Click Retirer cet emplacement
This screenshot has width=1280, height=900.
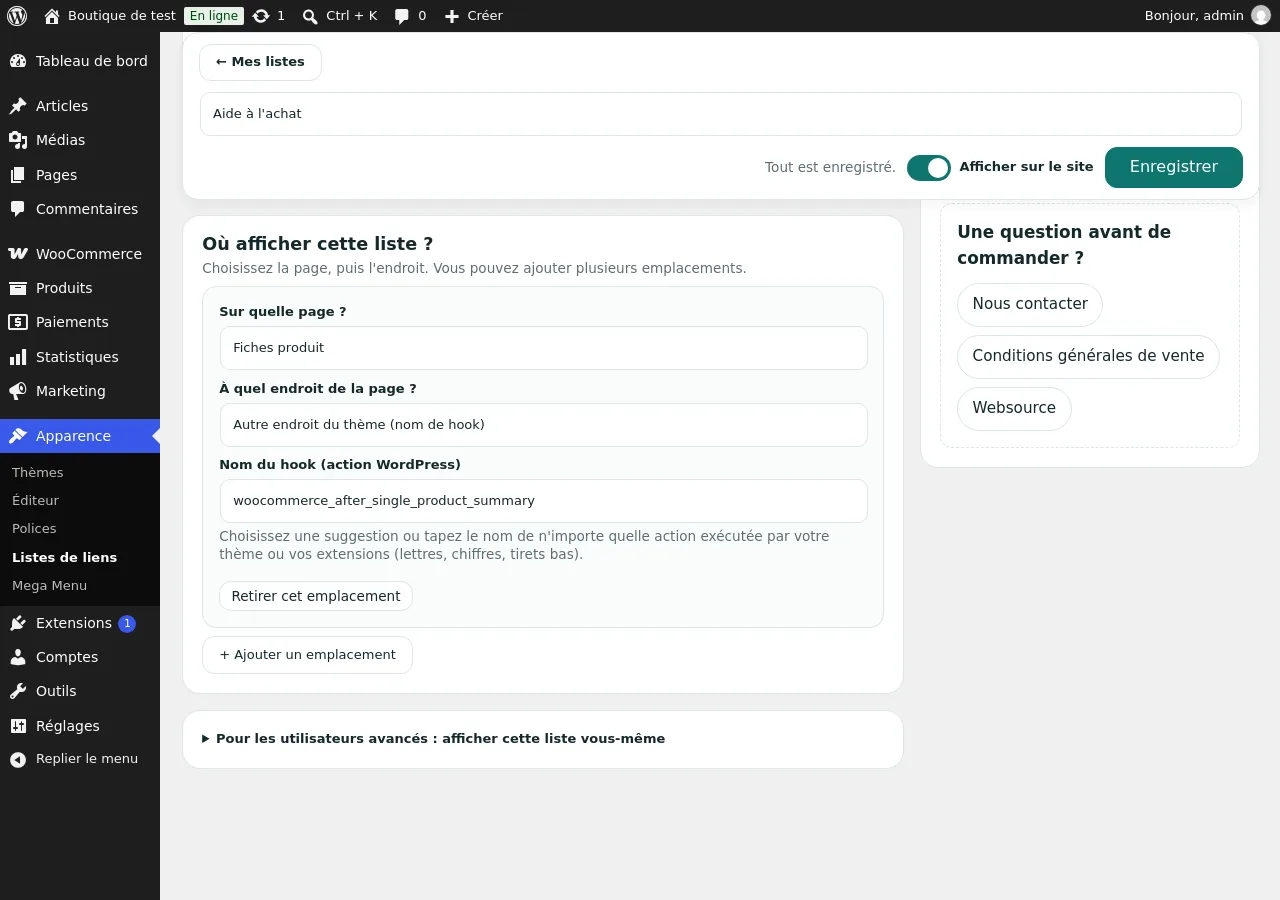pyautogui.click(x=316, y=596)
